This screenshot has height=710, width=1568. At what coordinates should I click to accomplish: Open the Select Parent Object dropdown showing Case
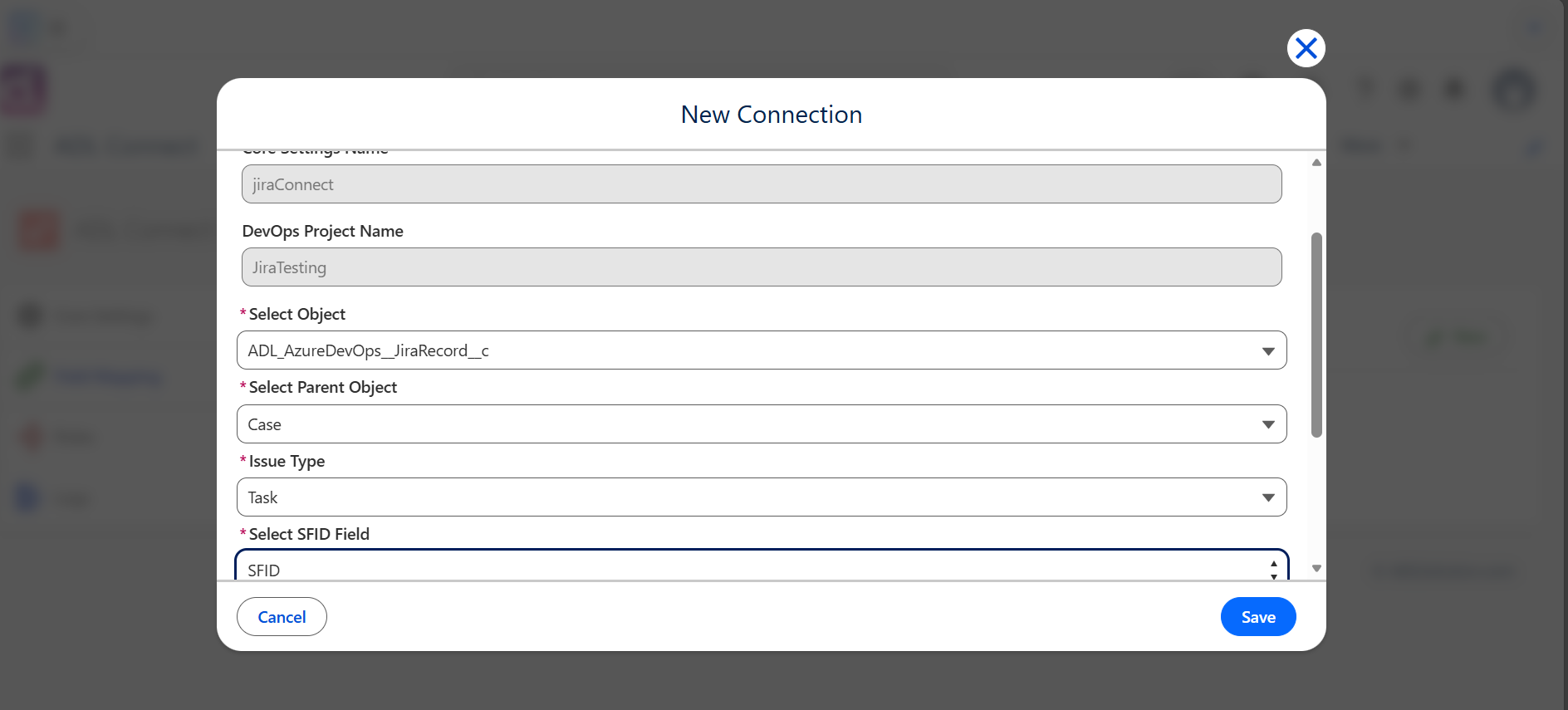click(762, 424)
